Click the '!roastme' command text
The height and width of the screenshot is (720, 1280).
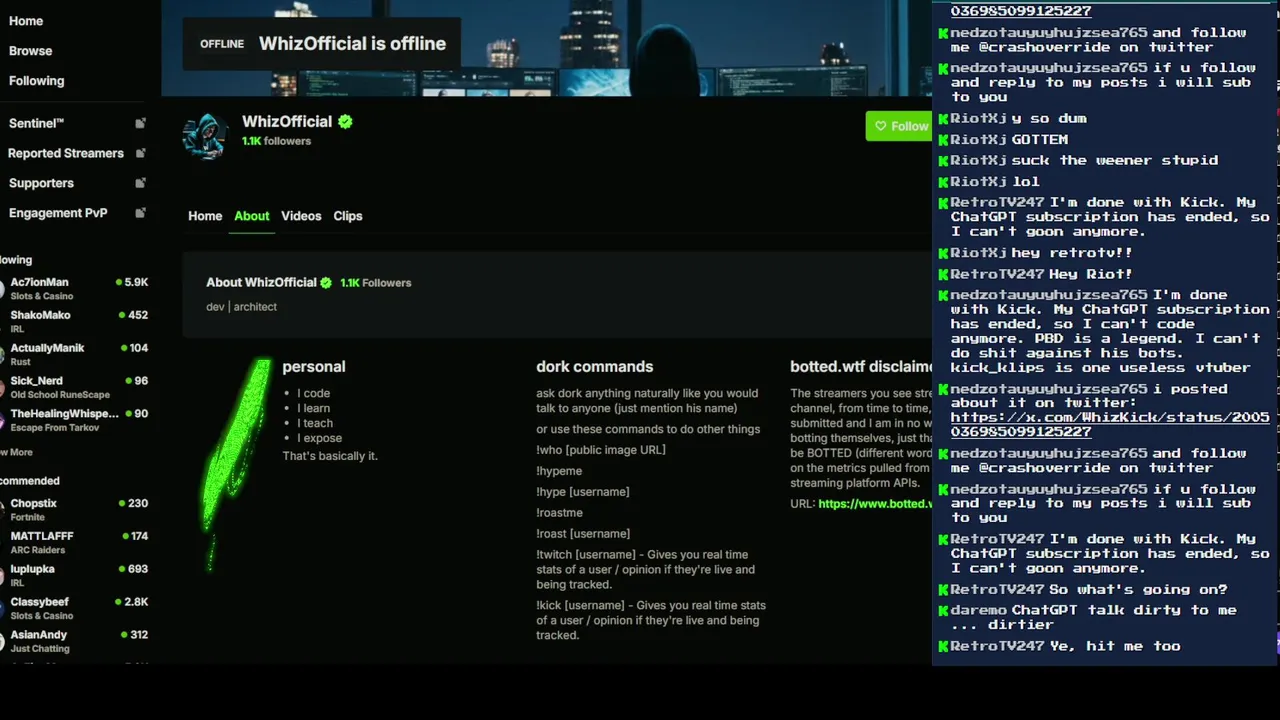click(x=559, y=513)
